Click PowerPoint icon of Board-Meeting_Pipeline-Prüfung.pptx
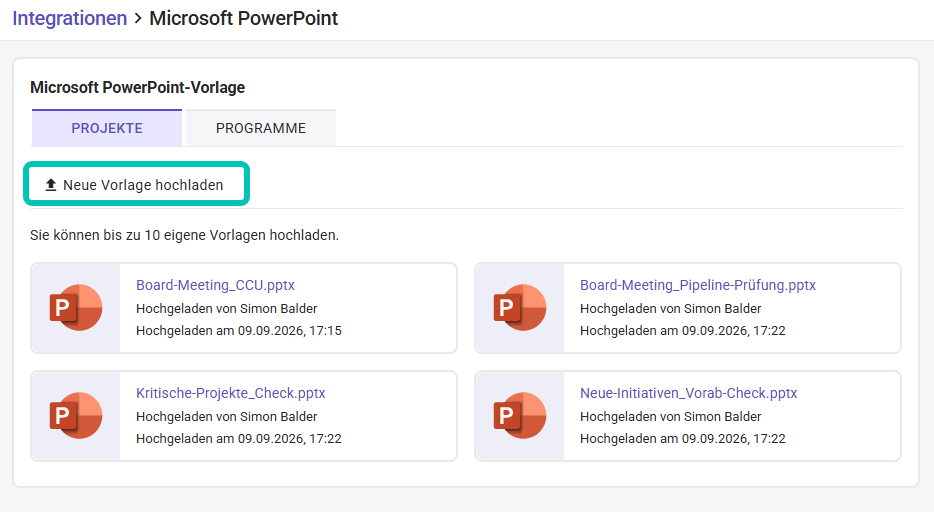This screenshot has width=934, height=512. click(x=520, y=308)
